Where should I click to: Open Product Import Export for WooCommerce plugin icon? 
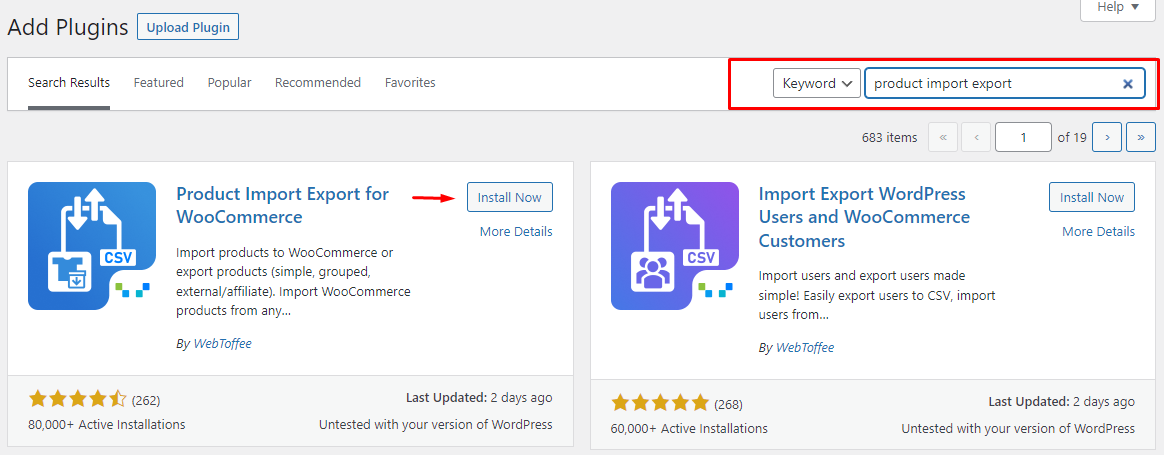[92, 246]
